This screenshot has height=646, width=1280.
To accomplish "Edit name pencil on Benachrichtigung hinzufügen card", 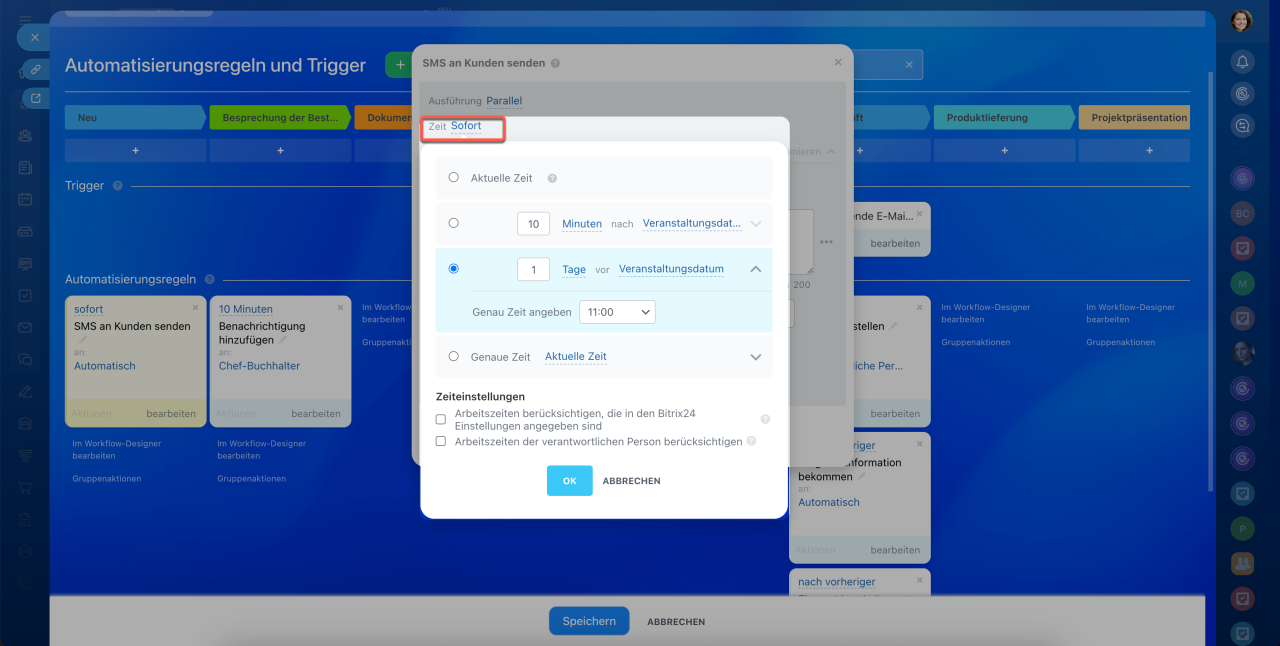I will pos(283,340).
